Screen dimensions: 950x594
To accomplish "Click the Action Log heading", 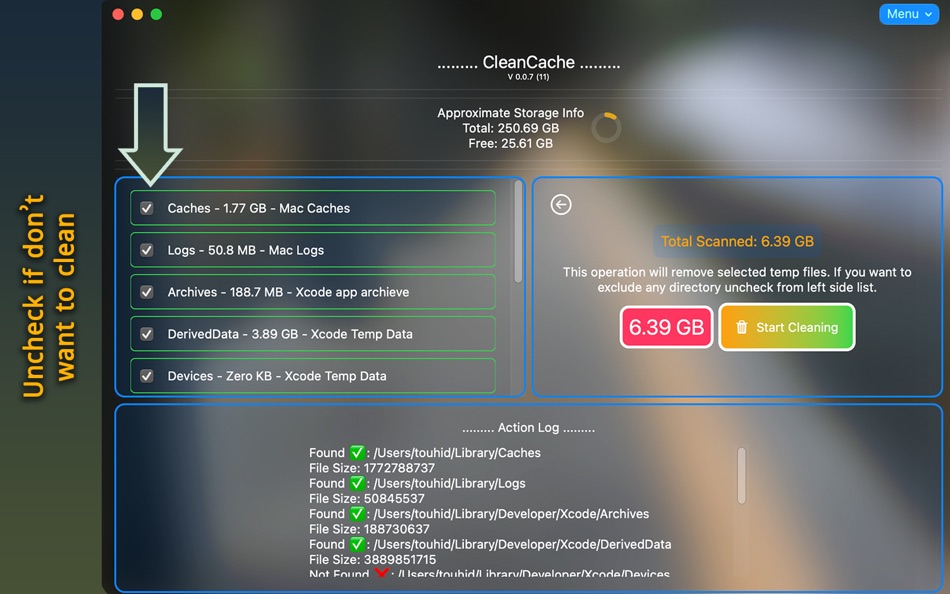I will coord(528,428).
